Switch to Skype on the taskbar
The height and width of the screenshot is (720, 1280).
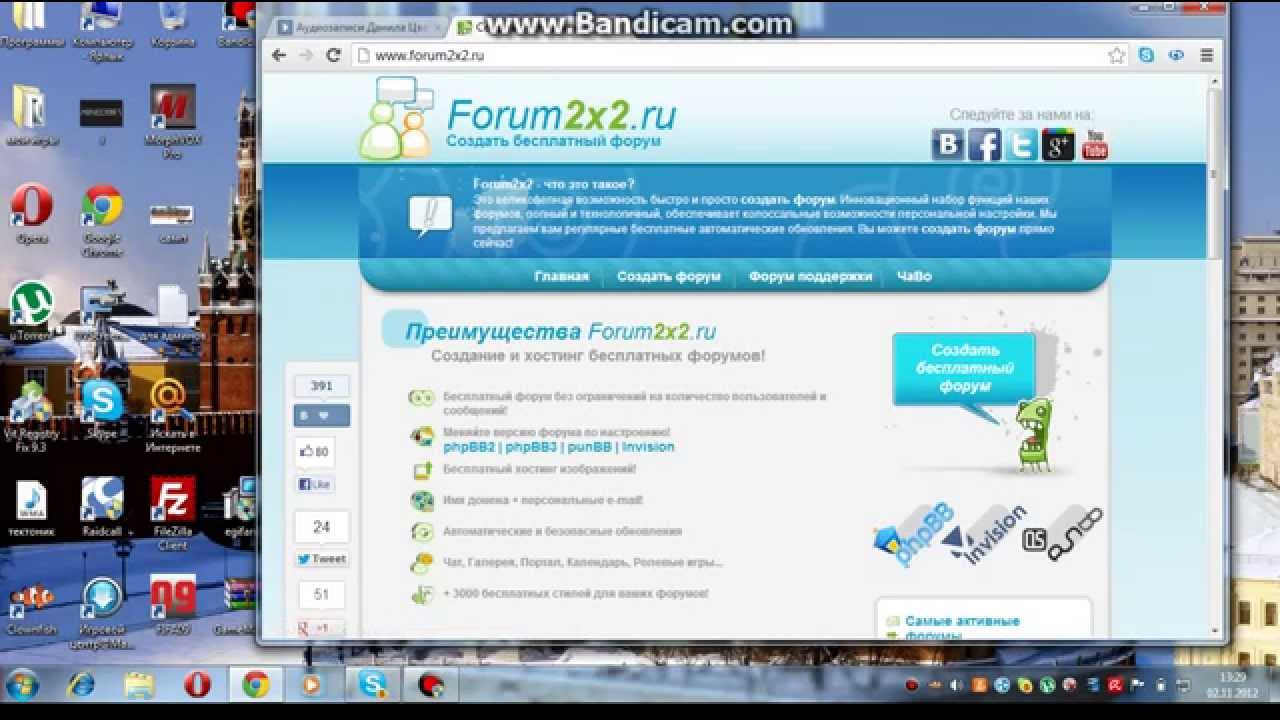coord(373,685)
